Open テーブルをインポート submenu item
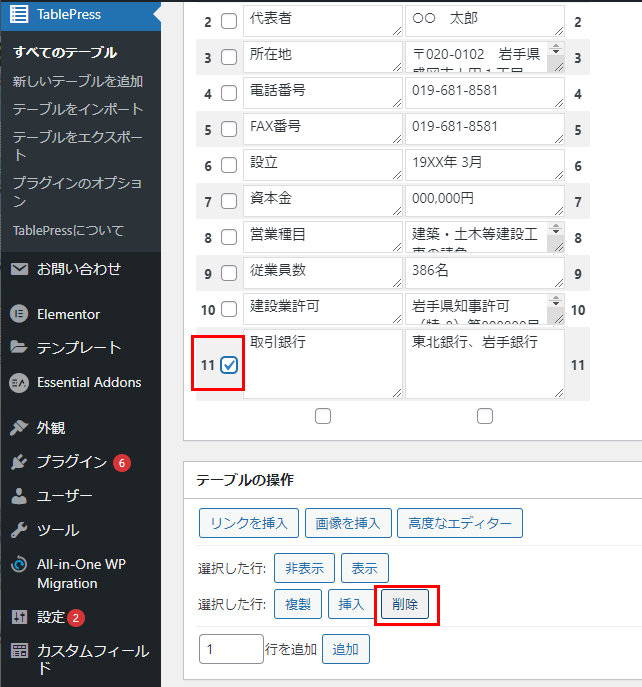This screenshot has height=687, width=642. (78, 109)
